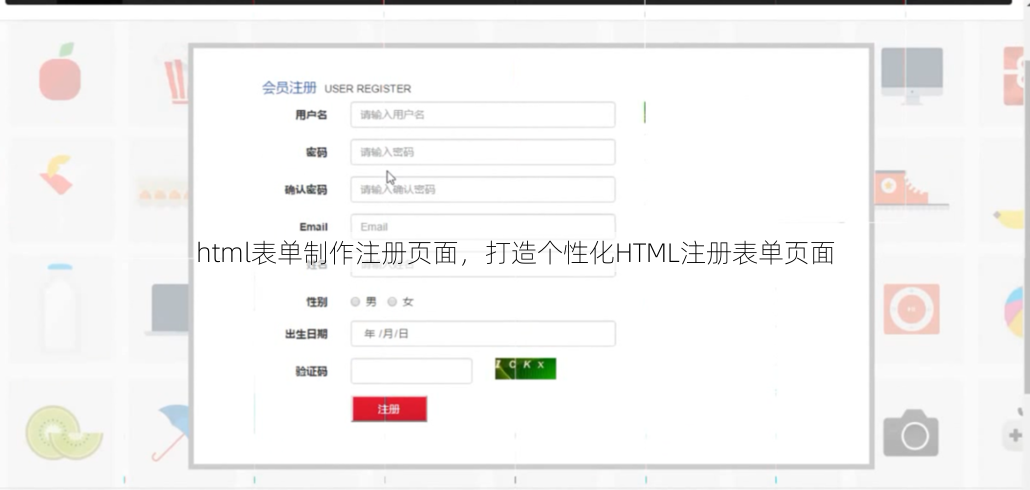Submit the form with red 注册 button
Screen dimensions: 1030x490
390,409
